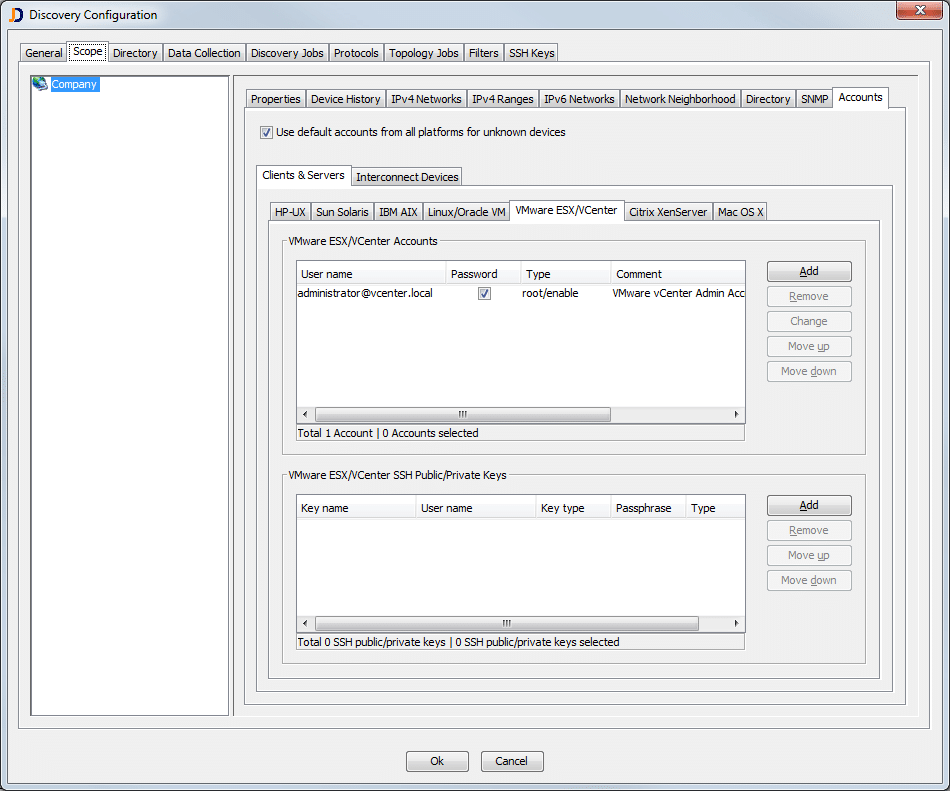Sort accounts by the User name column header
Viewport: 950px width, 791px height.
pos(370,272)
